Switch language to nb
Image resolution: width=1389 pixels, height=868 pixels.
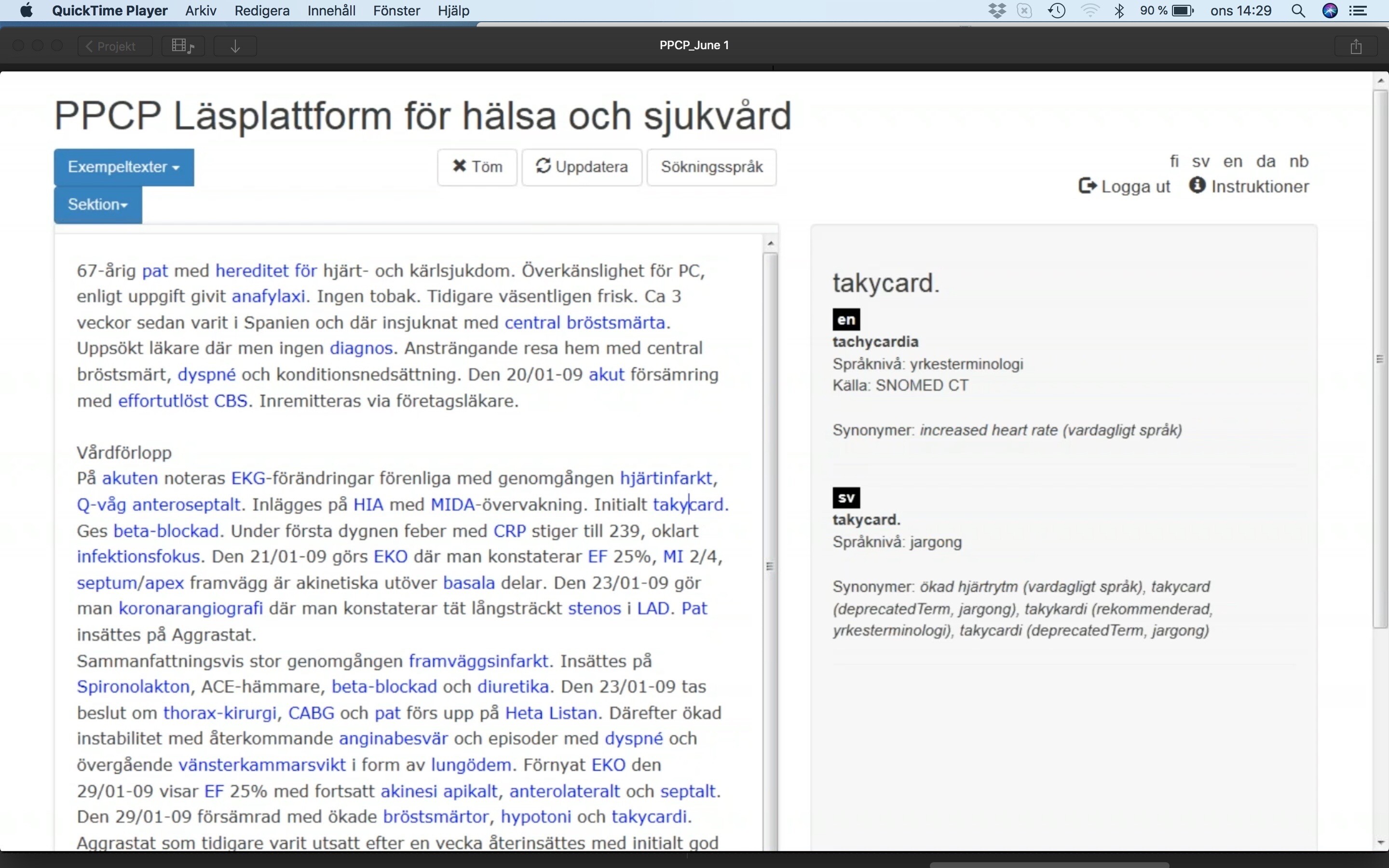point(1299,162)
